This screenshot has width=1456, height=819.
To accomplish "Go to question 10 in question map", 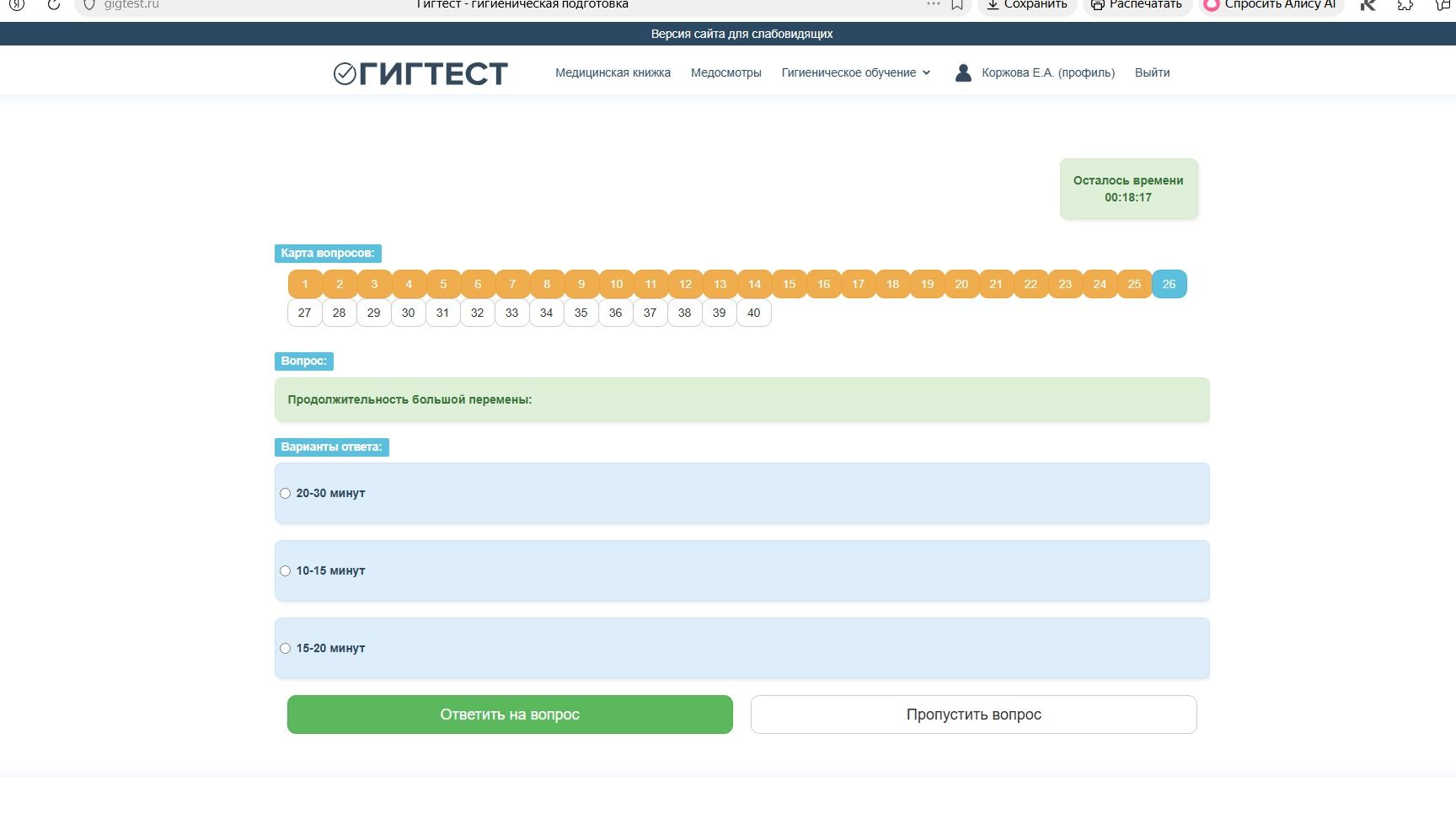I will pyautogui.click(x=616, y=284).
